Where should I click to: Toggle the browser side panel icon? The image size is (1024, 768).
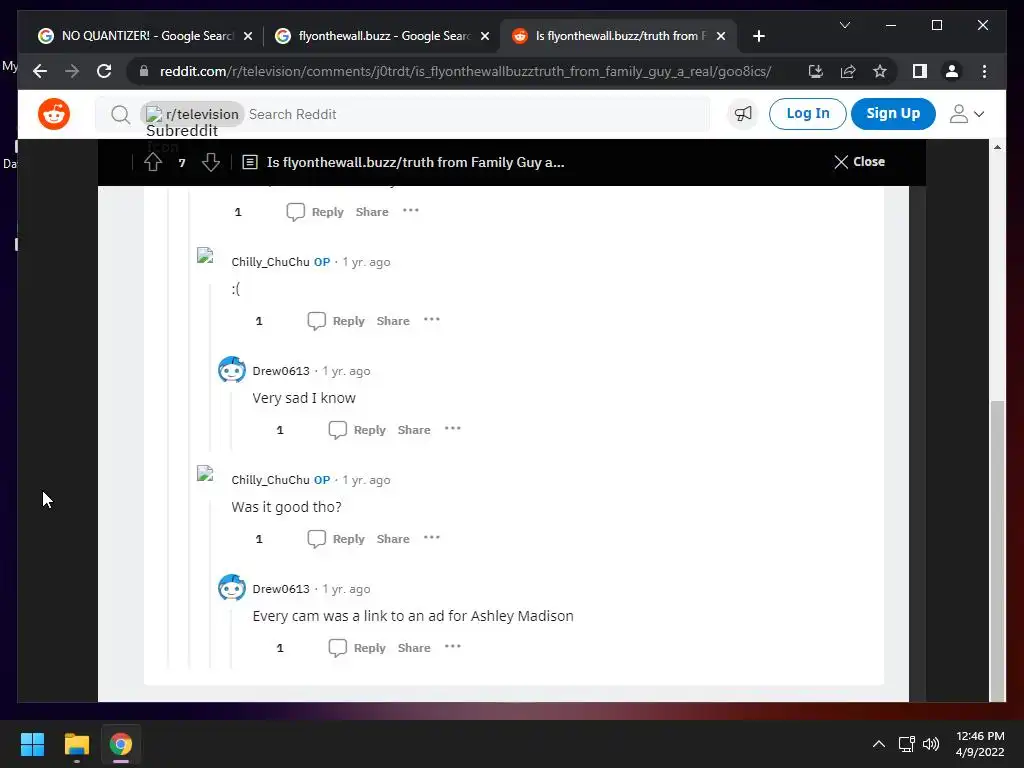920,71
